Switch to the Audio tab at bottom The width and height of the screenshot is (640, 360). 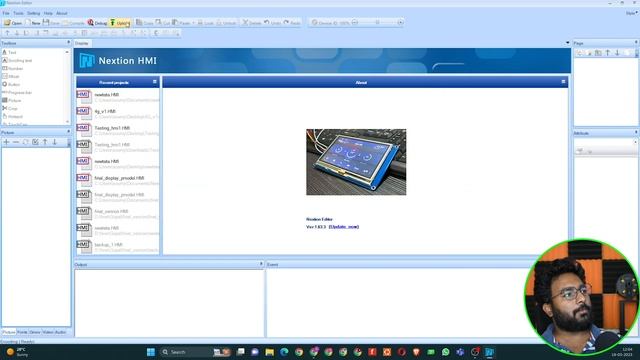tap(60, 332)
